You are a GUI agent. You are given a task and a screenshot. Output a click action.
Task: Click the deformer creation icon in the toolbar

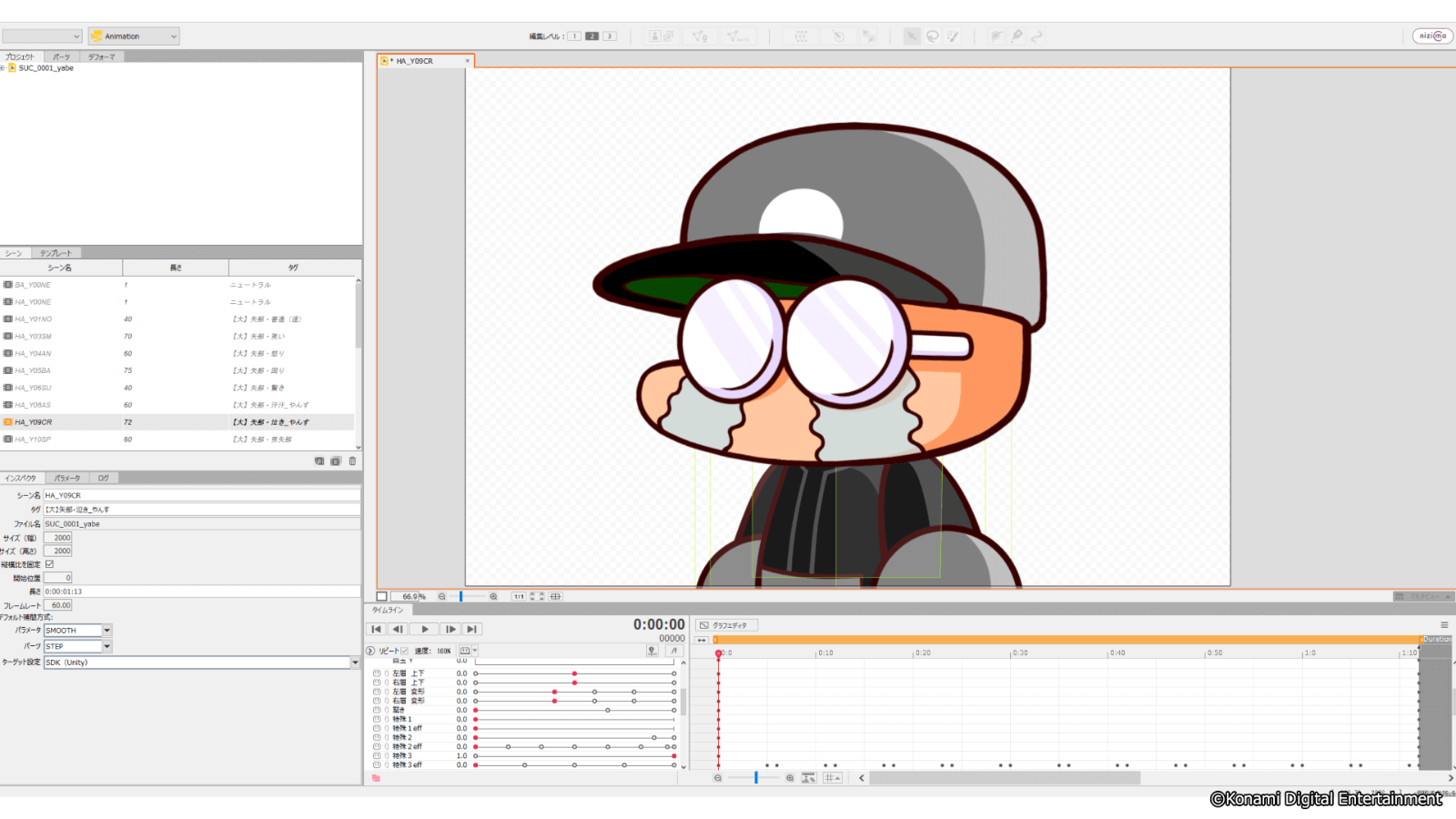[x=869, y=36]
